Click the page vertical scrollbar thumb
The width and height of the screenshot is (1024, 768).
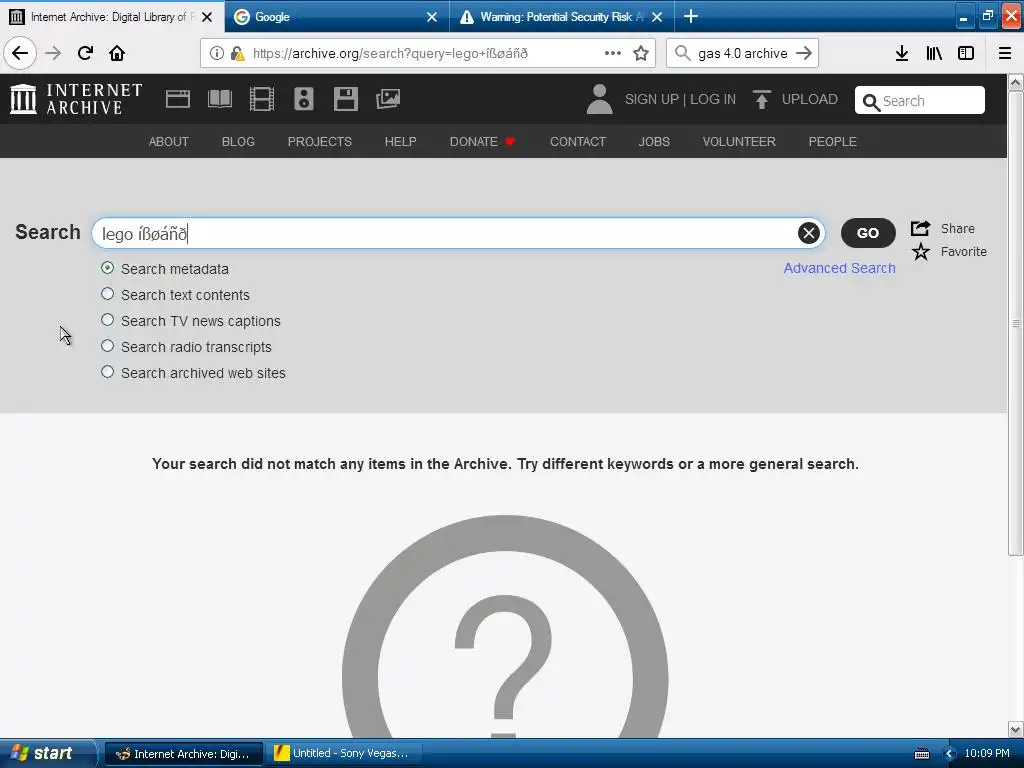pos(1016,323)
